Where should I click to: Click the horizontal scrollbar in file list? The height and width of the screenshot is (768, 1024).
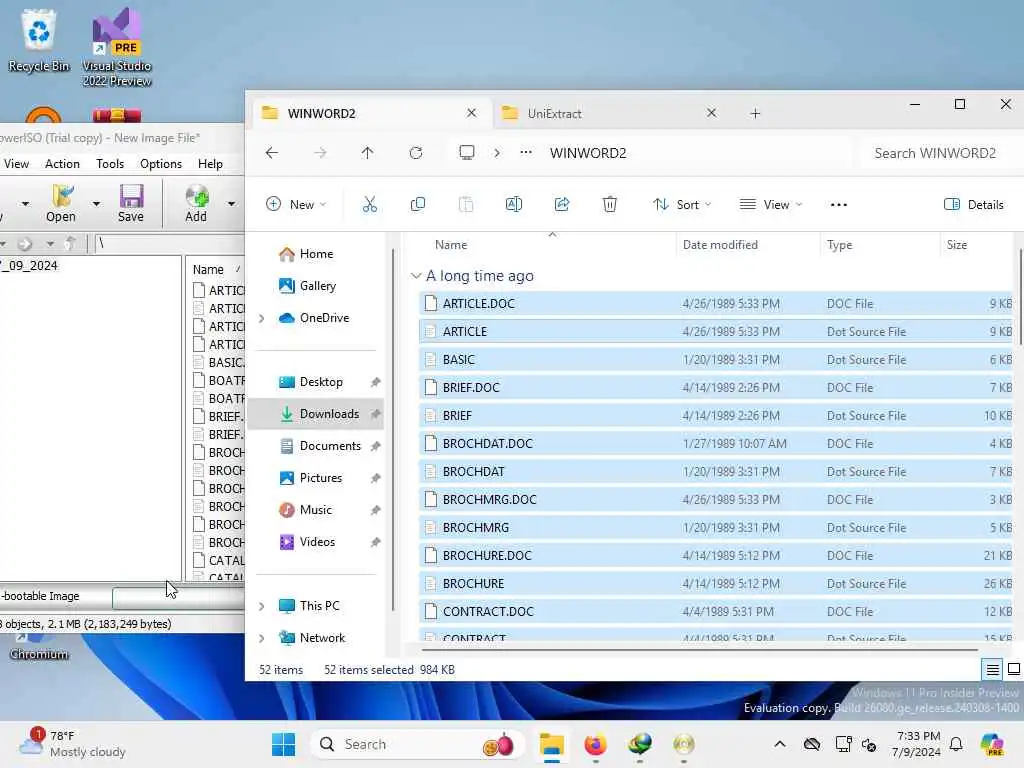(x=699, y=650)
